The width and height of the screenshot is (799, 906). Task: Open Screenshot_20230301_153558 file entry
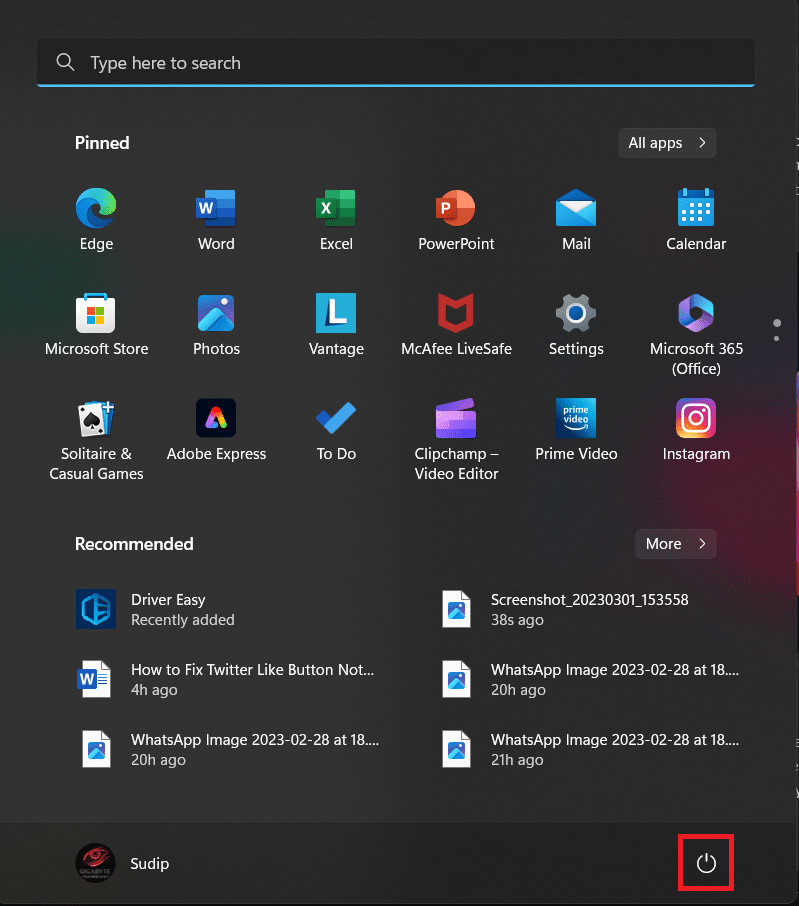588,609
